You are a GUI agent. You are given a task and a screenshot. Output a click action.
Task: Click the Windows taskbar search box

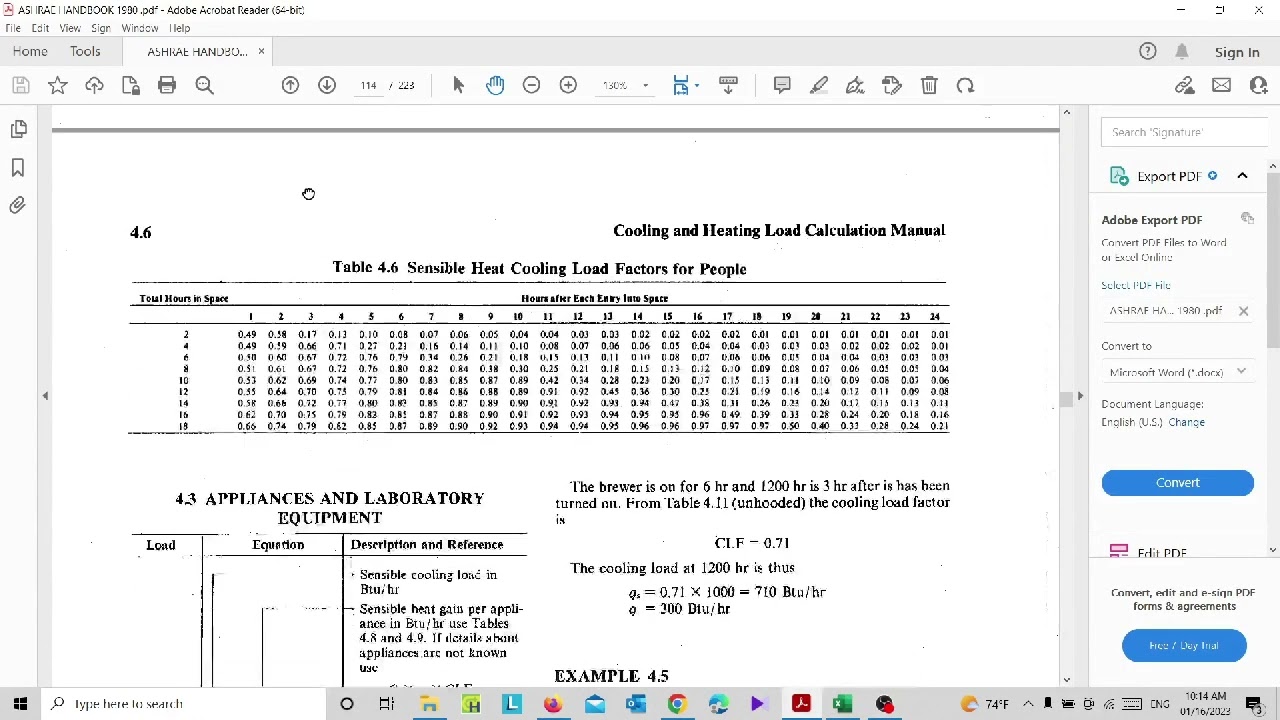(184, 704)
